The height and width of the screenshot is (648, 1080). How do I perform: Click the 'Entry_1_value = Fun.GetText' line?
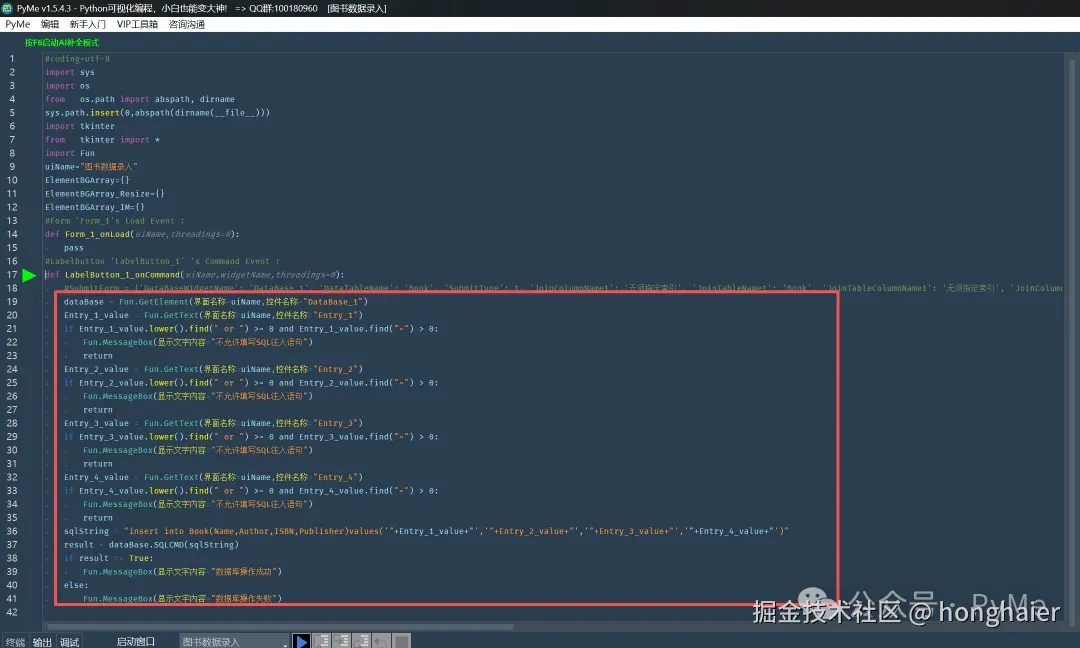[213, 315]
